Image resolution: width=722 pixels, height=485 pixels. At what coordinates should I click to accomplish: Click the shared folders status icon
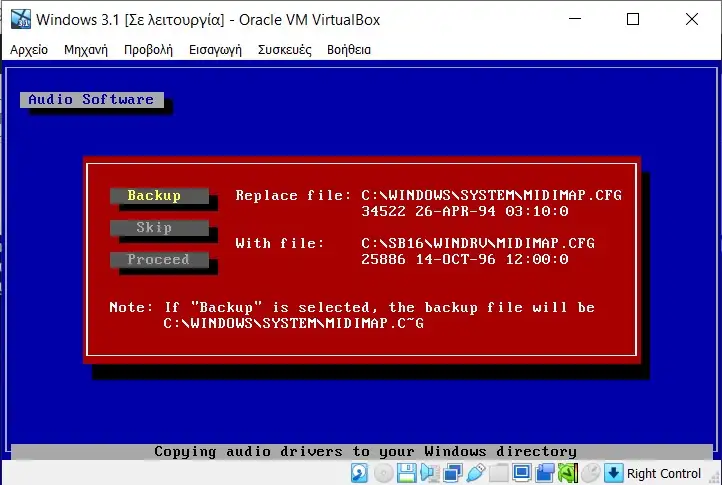(498, 473)
